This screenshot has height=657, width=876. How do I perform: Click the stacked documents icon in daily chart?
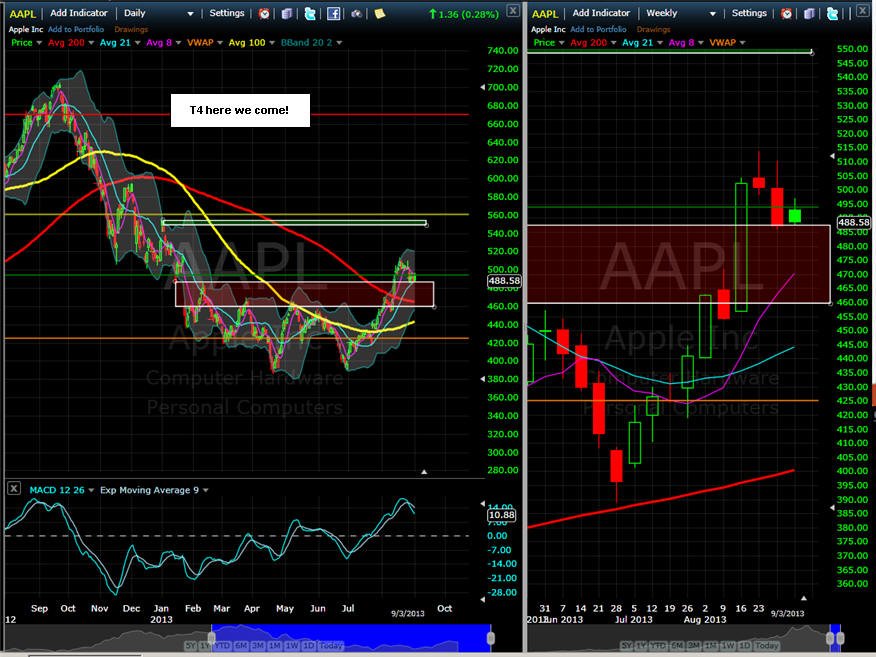pos(287,13)
